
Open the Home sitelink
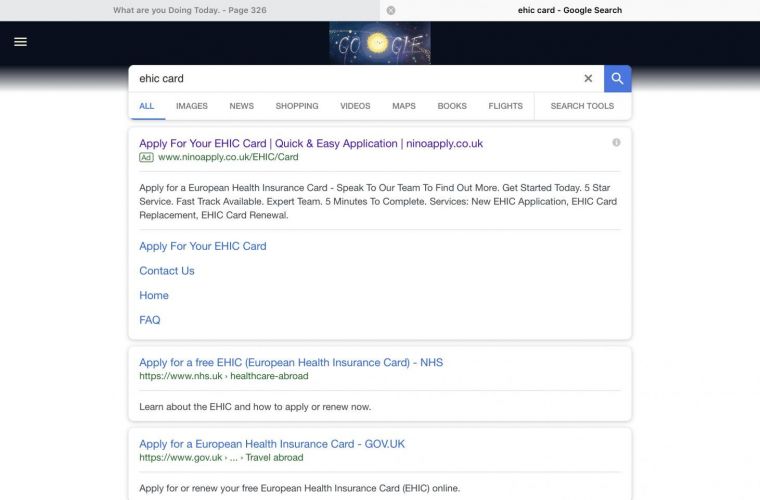click(x=154, y=296)
